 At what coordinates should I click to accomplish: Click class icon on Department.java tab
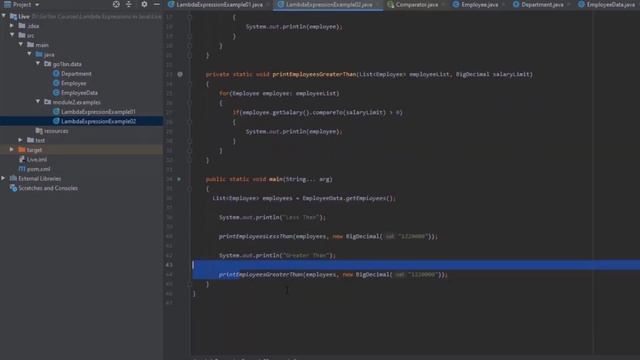pos(516,4)
